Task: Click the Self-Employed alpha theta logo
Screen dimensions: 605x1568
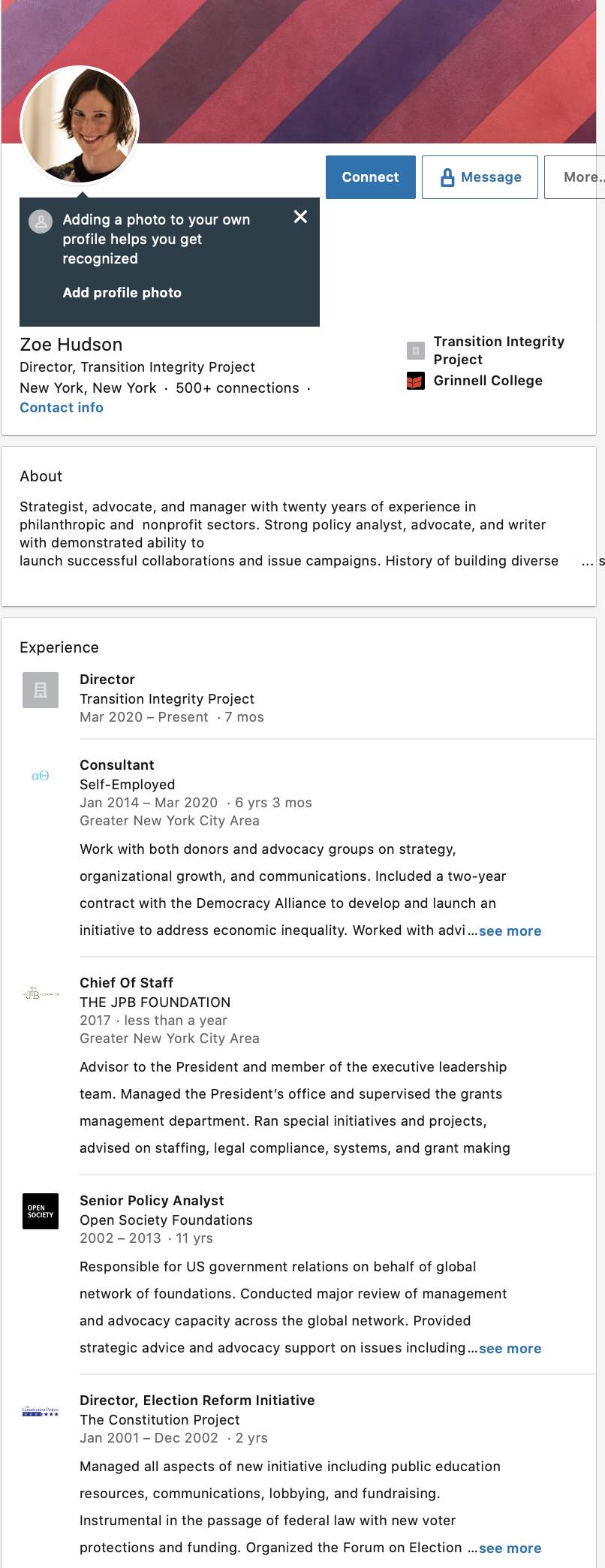Action: (x=41, y=776)
